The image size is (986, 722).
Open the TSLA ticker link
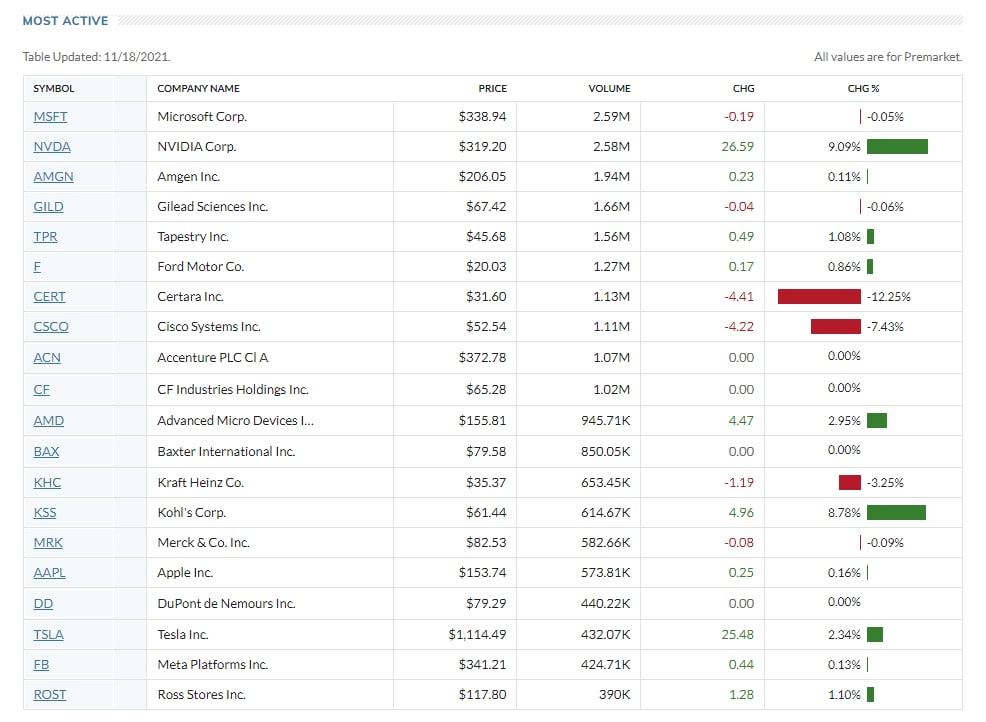[48, 635]
